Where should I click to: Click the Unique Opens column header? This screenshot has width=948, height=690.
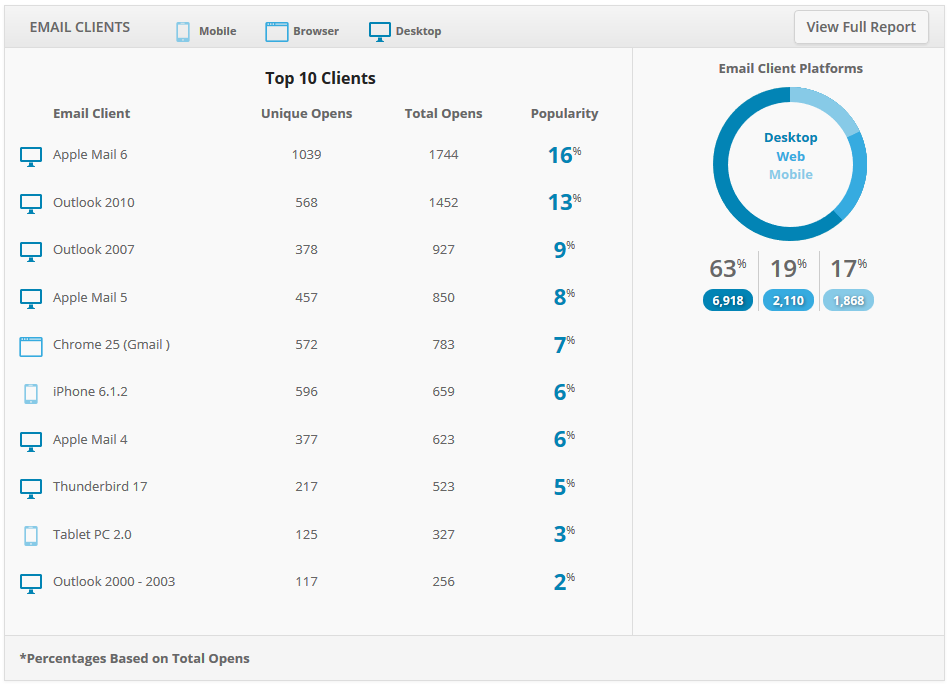tap(307, 114)
